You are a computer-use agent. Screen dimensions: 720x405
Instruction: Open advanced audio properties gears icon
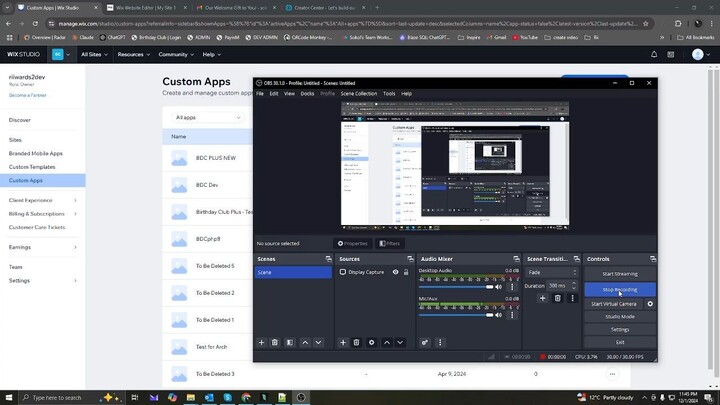coord(425,343)
